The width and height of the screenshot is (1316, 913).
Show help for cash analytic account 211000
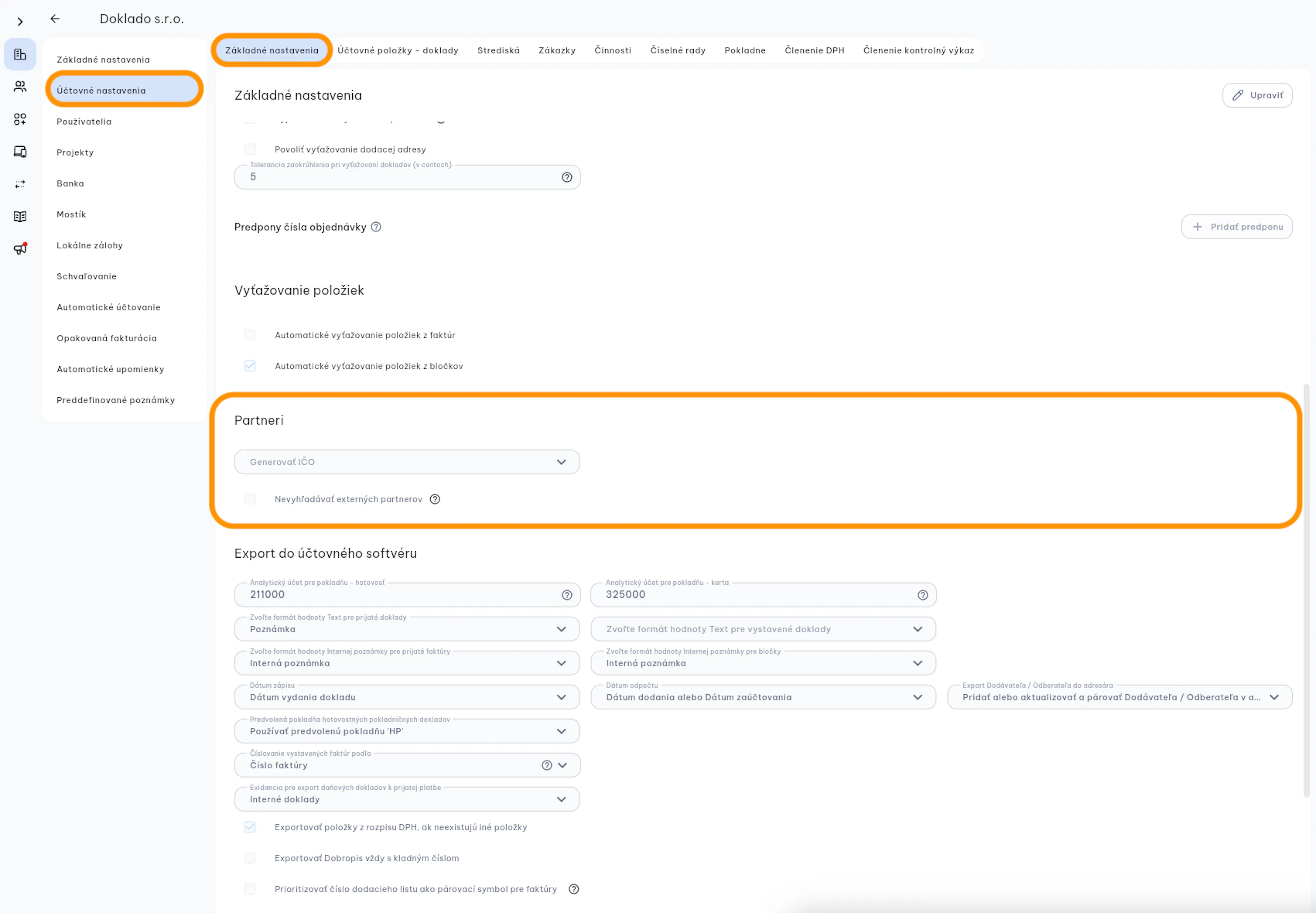[567, 595]
